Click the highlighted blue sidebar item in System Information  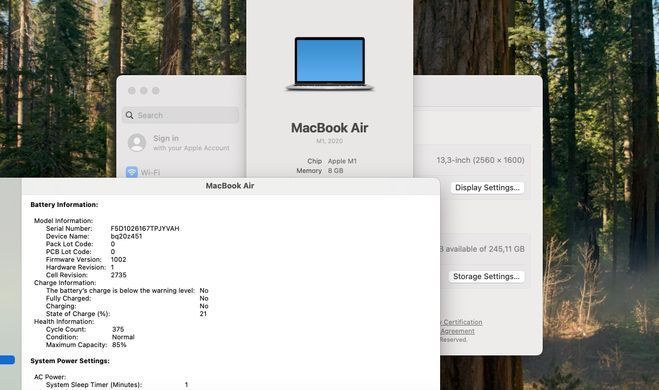pyautogui.click(x=7, y=360)
